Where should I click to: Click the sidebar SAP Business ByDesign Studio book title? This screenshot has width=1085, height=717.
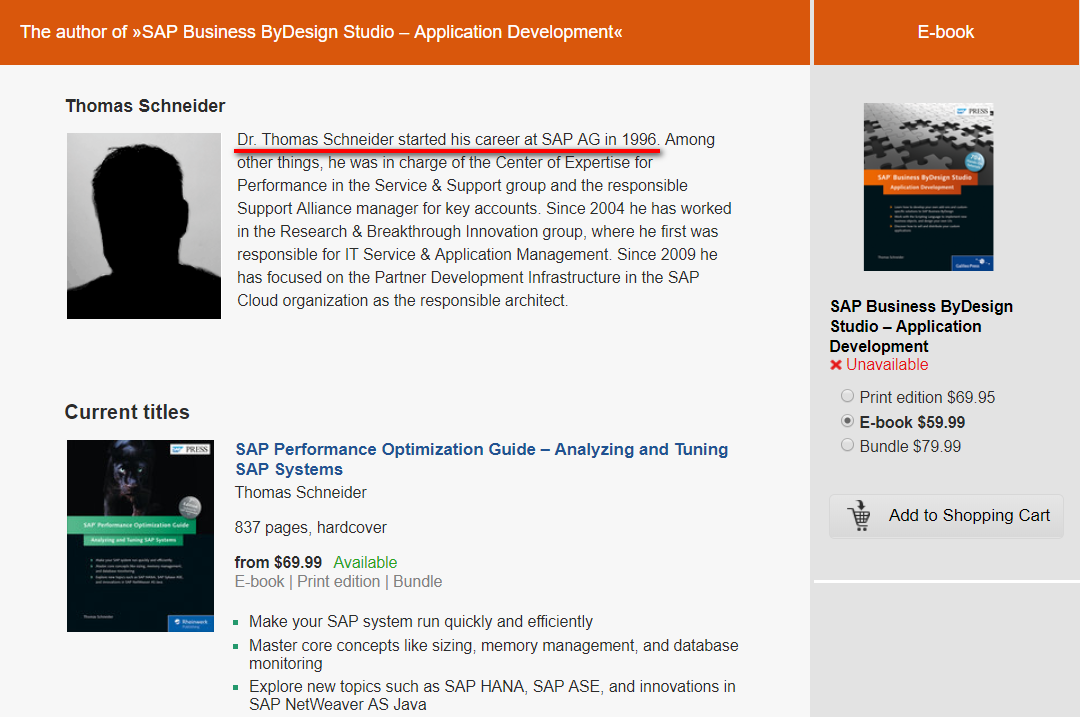click(x=921, y=326)
